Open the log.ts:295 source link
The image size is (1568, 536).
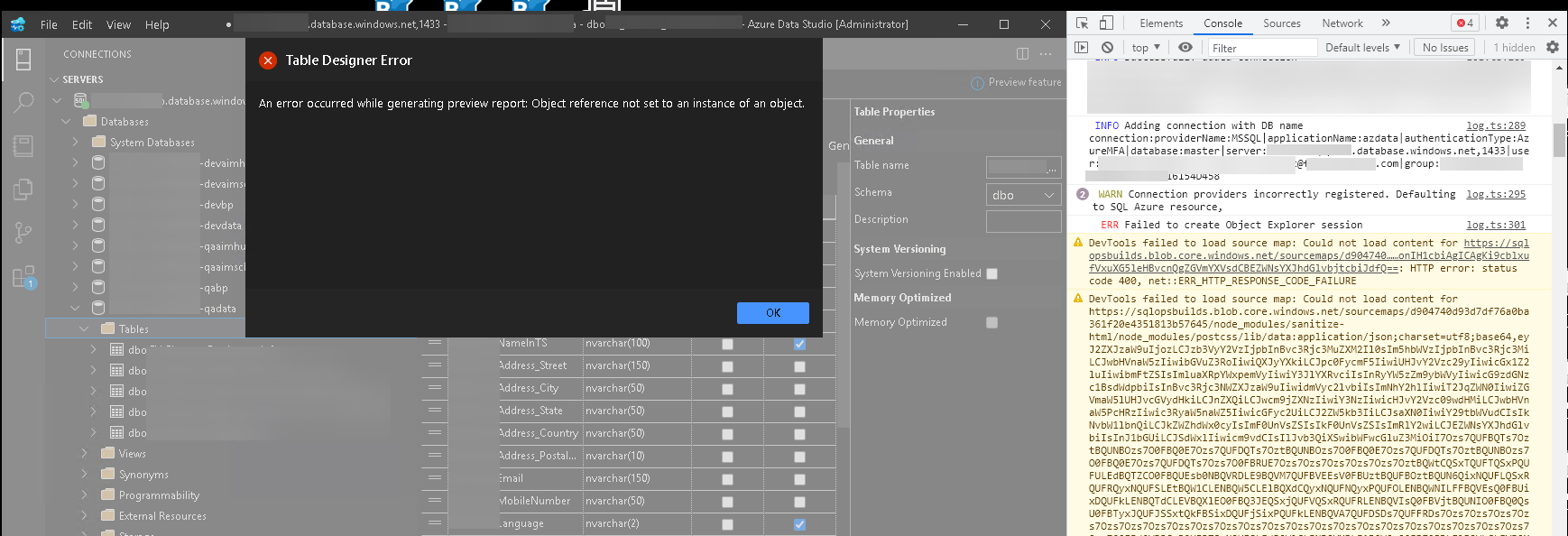coord(1496,194)
